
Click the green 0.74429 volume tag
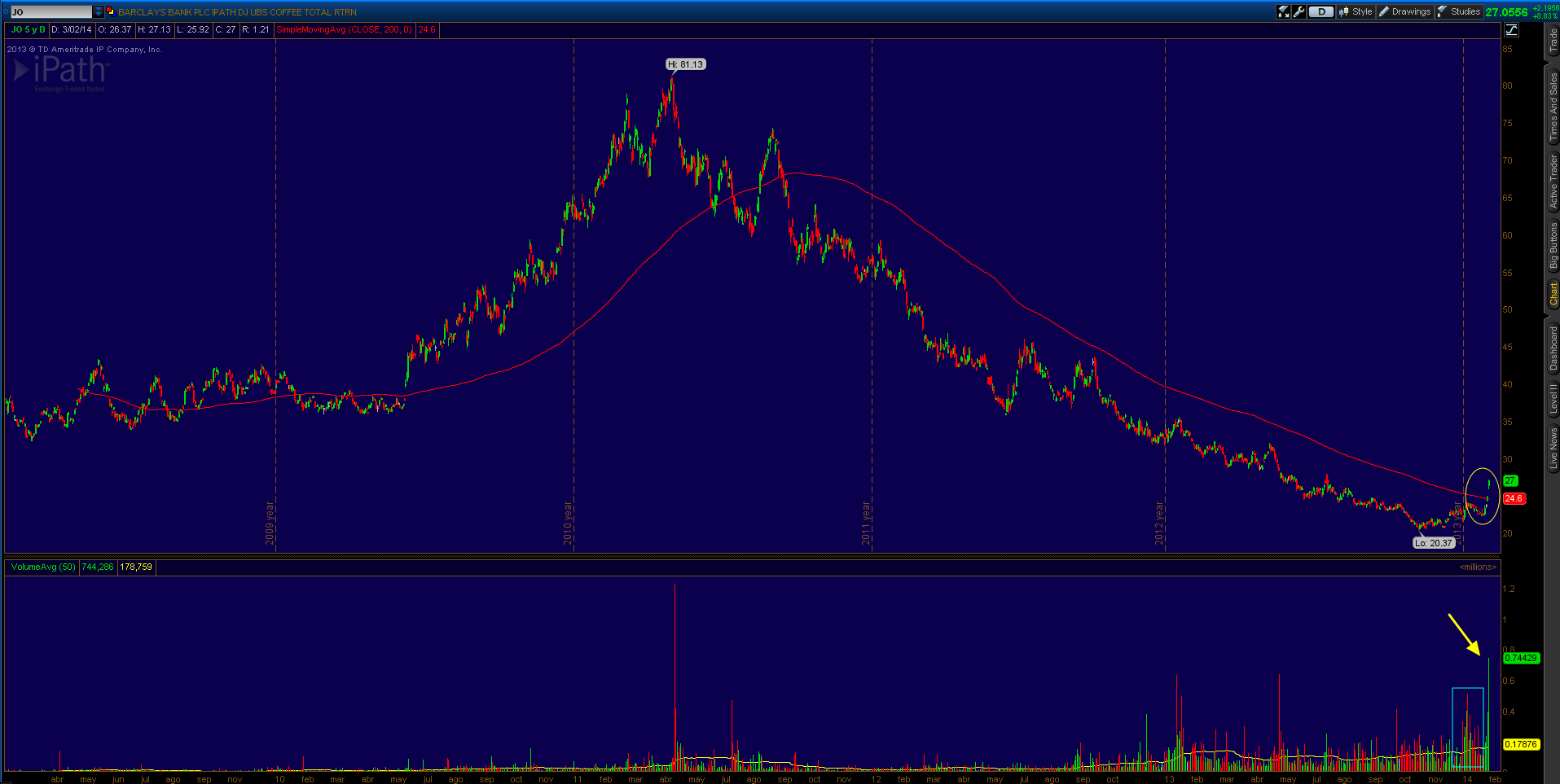[x=1521, y=658]
